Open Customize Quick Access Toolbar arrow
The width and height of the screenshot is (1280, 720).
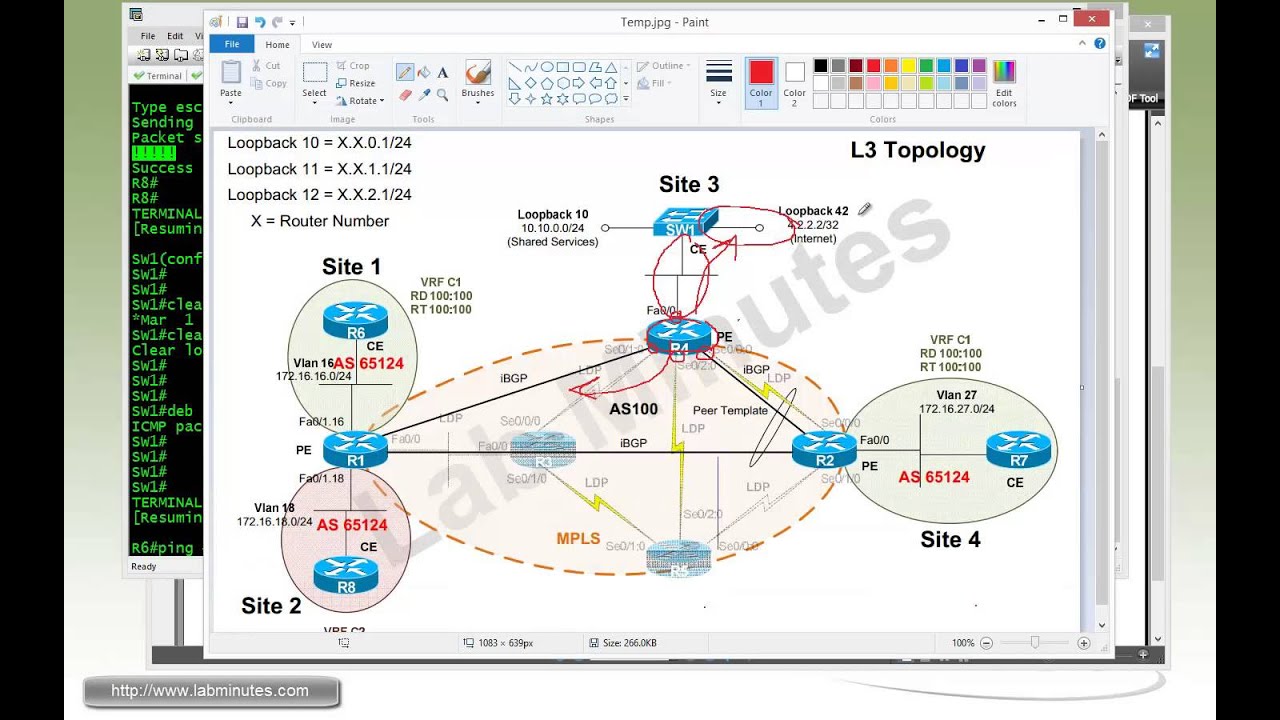coord(293,21)
